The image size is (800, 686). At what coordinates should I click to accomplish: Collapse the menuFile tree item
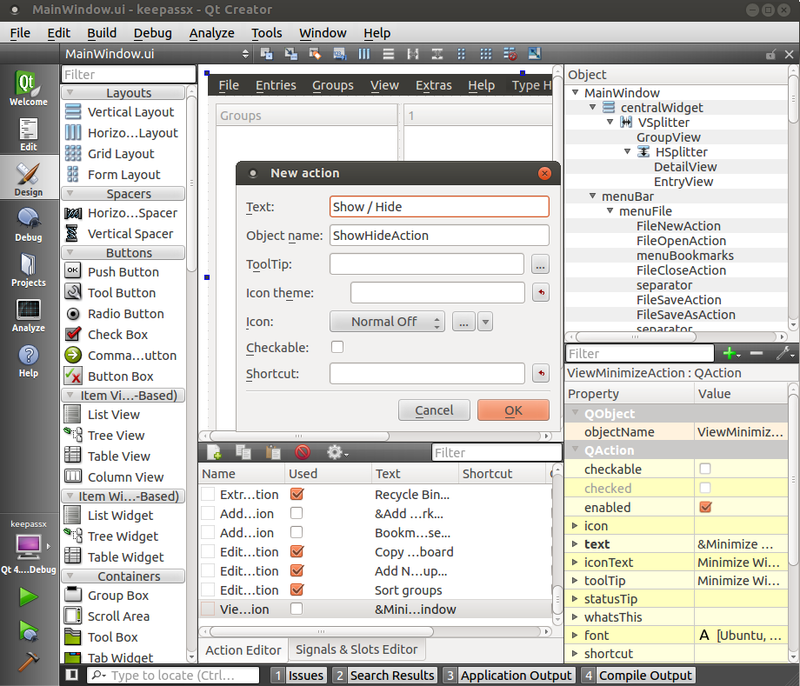[608, 211]
